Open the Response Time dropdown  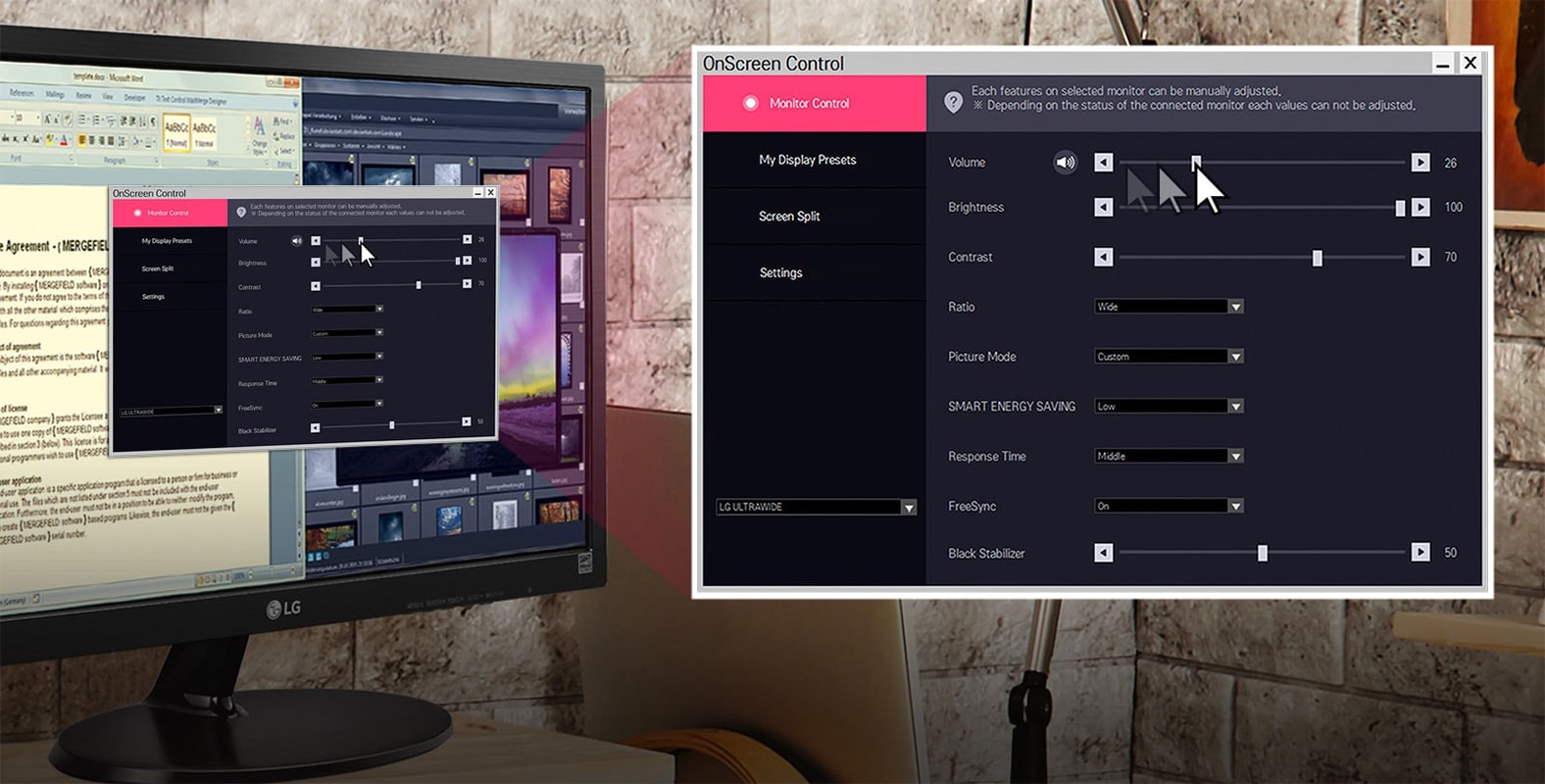point(1169,456)
